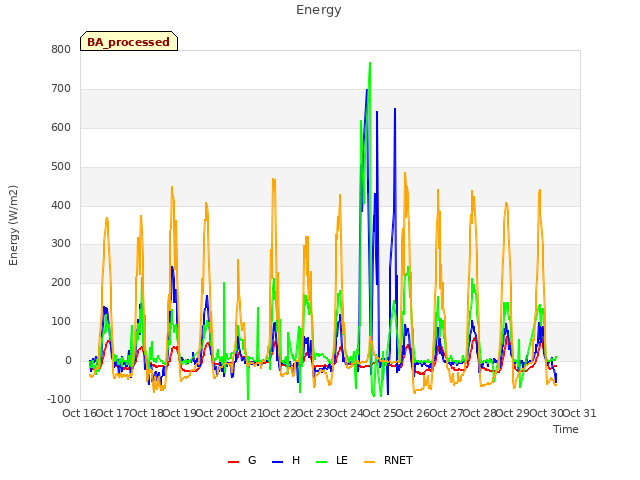
Task: Click the 100 y-axis tick label
Action: pyautogui.click(x=61, y=322)
